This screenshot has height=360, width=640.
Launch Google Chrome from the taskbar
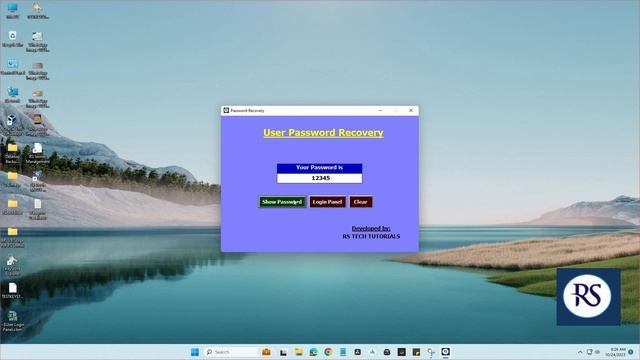[x=328, y=352]
